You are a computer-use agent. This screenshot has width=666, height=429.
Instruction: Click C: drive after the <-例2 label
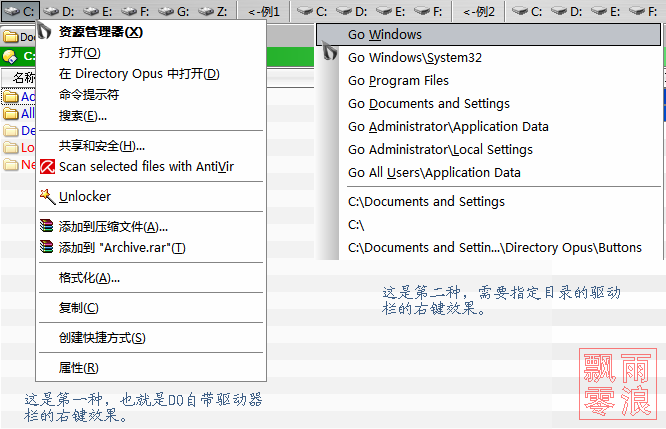(x=527, y=11)
